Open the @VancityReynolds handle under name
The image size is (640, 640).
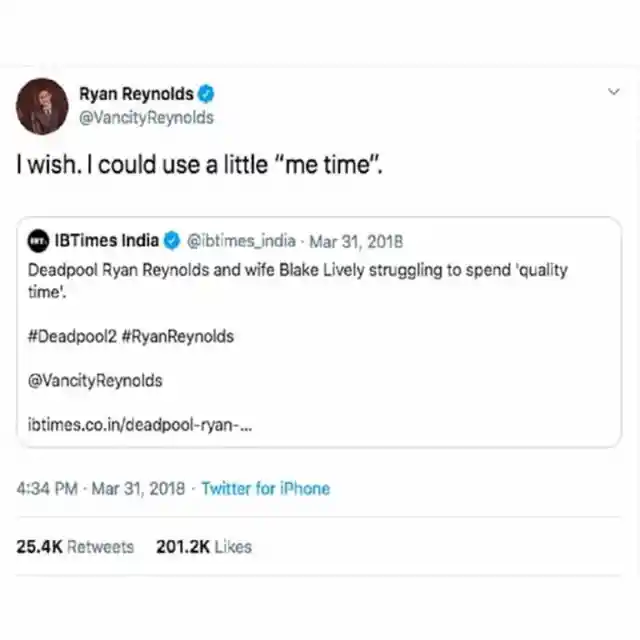(x=146, y=118)
